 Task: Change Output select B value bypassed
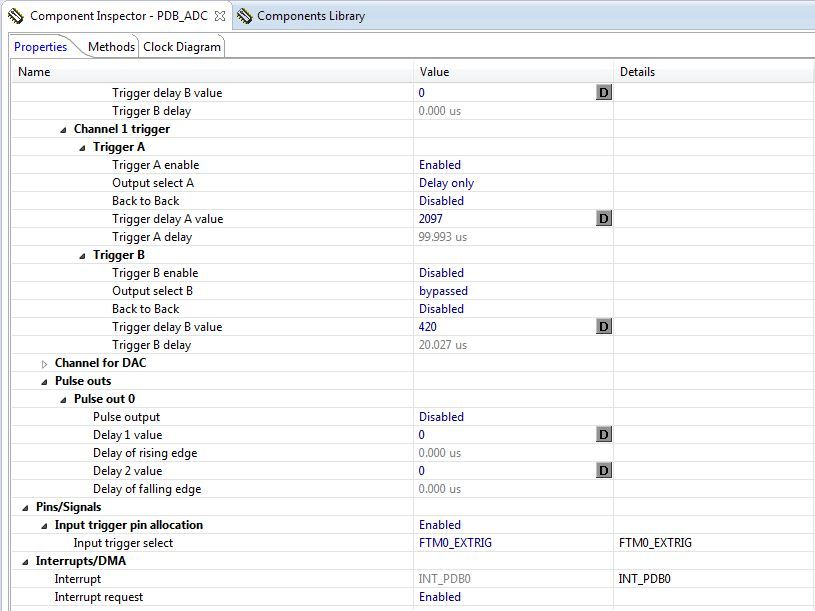(x=443, y=291)
